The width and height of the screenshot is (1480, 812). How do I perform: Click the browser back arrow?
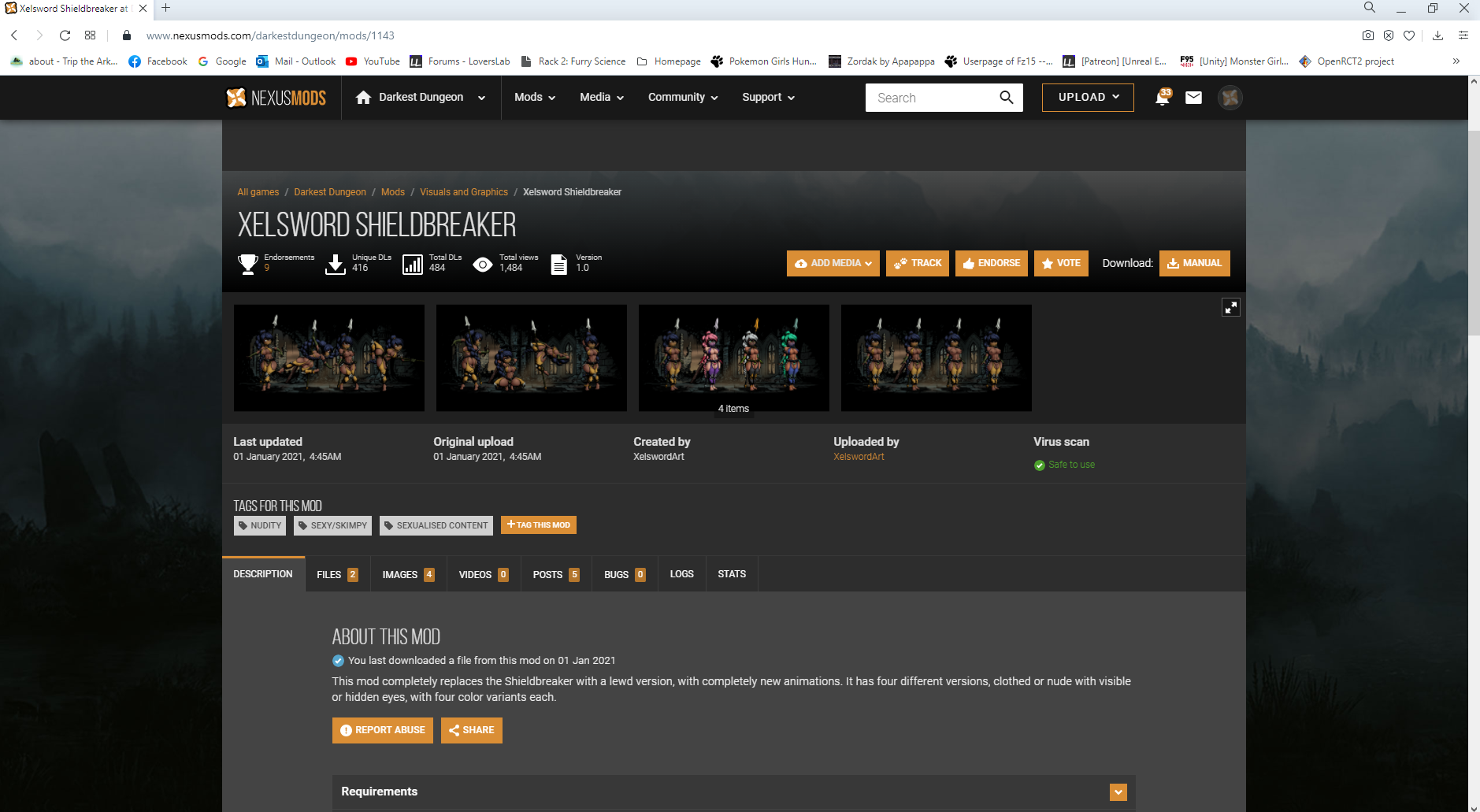(x=14, y=35)
